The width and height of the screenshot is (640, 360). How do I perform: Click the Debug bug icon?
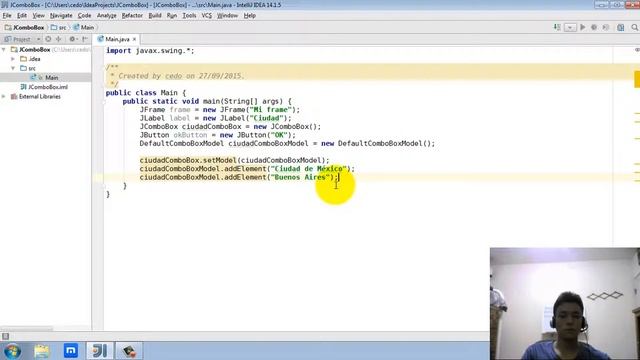pos(594,27)
